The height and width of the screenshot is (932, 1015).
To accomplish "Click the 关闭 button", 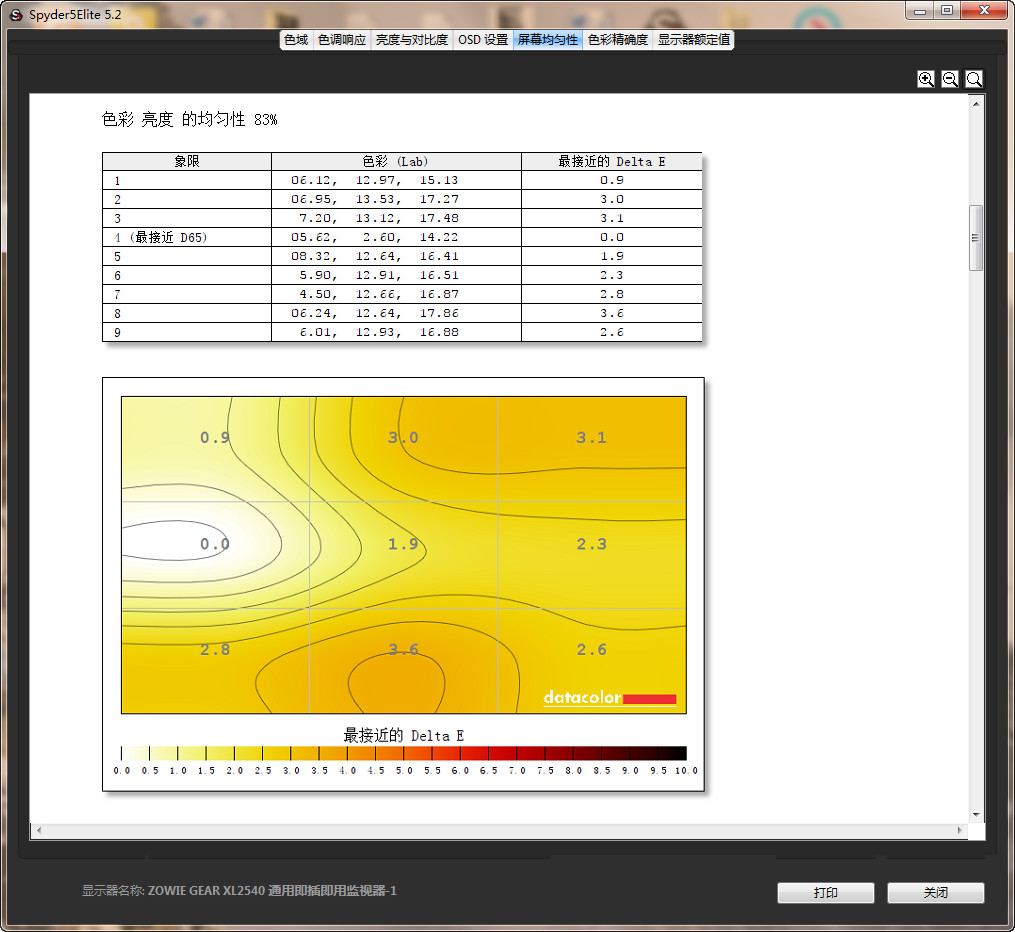I will [x=935, y=893].
